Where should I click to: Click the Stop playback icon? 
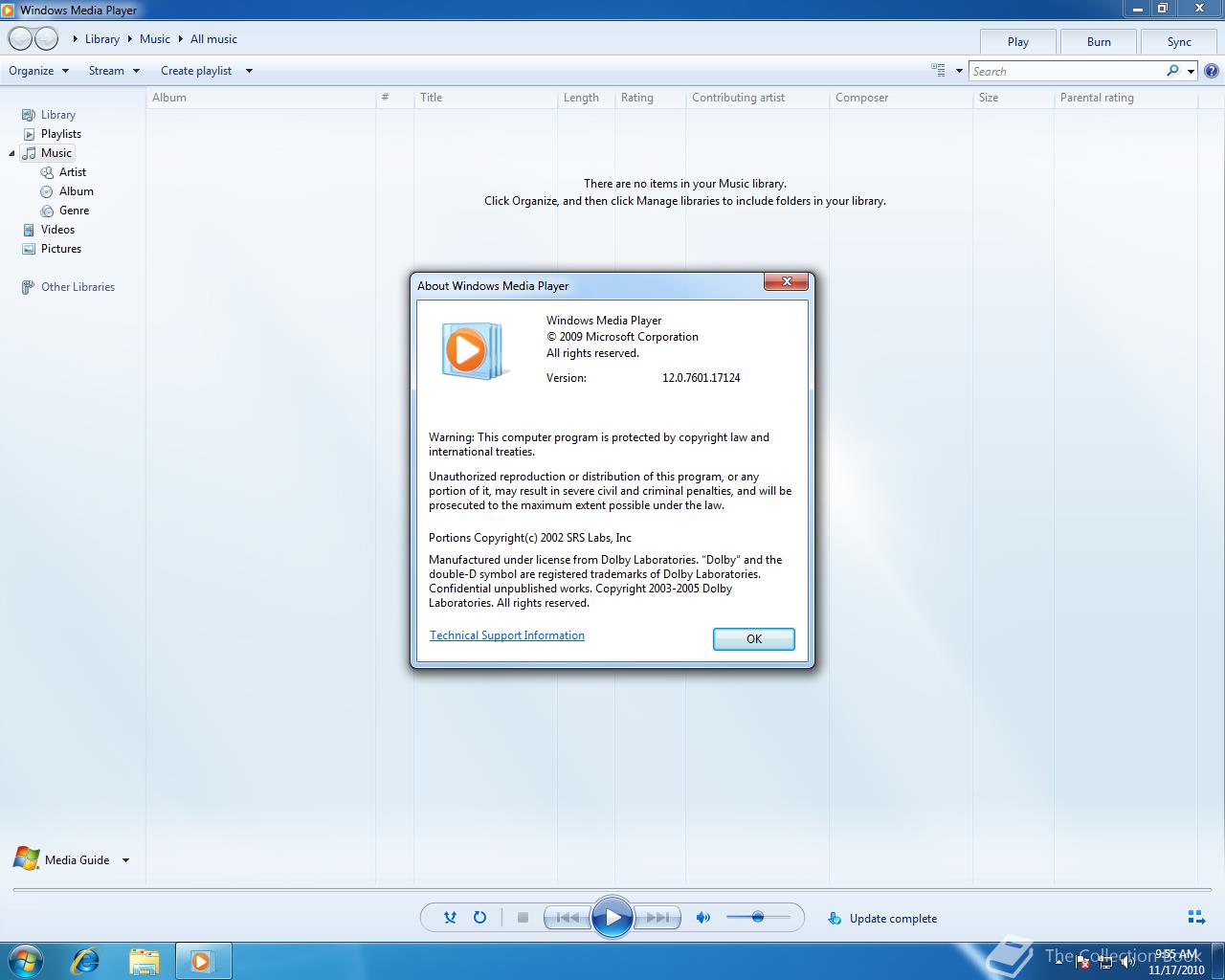click(x=523, y=917)
